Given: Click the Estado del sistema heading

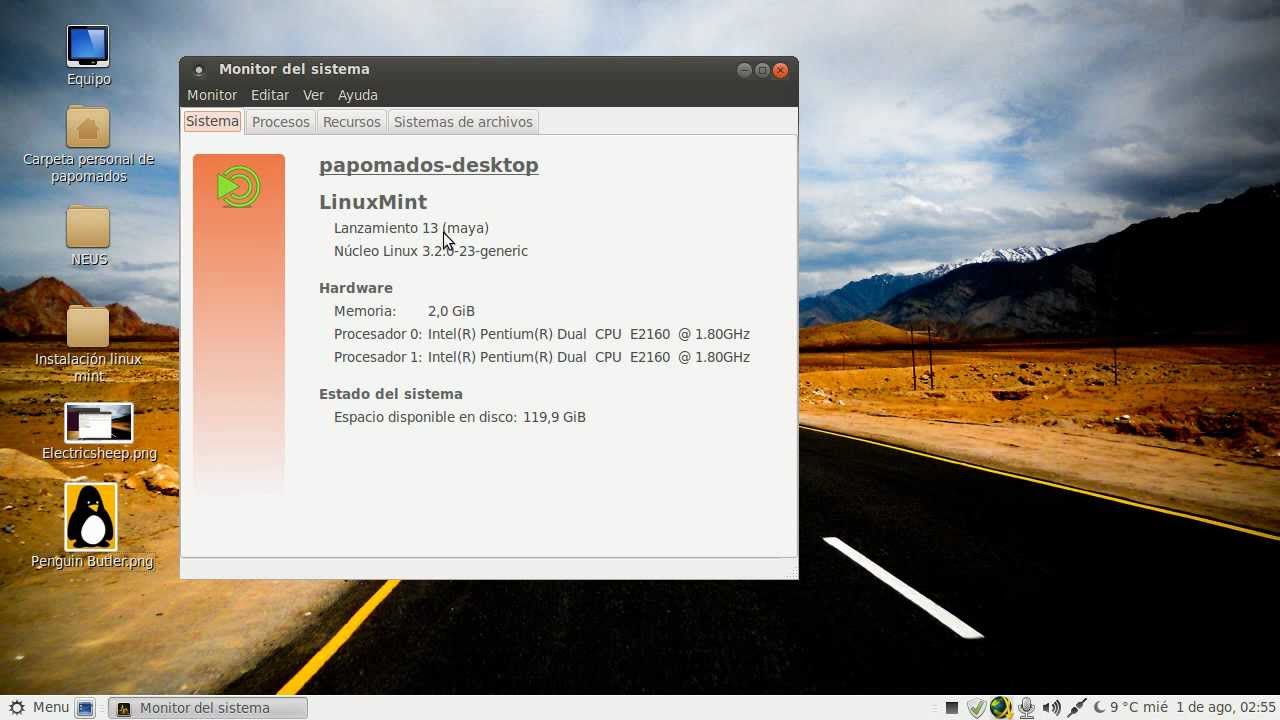Looking at the screenshot, I should click(x=391, y=394).
